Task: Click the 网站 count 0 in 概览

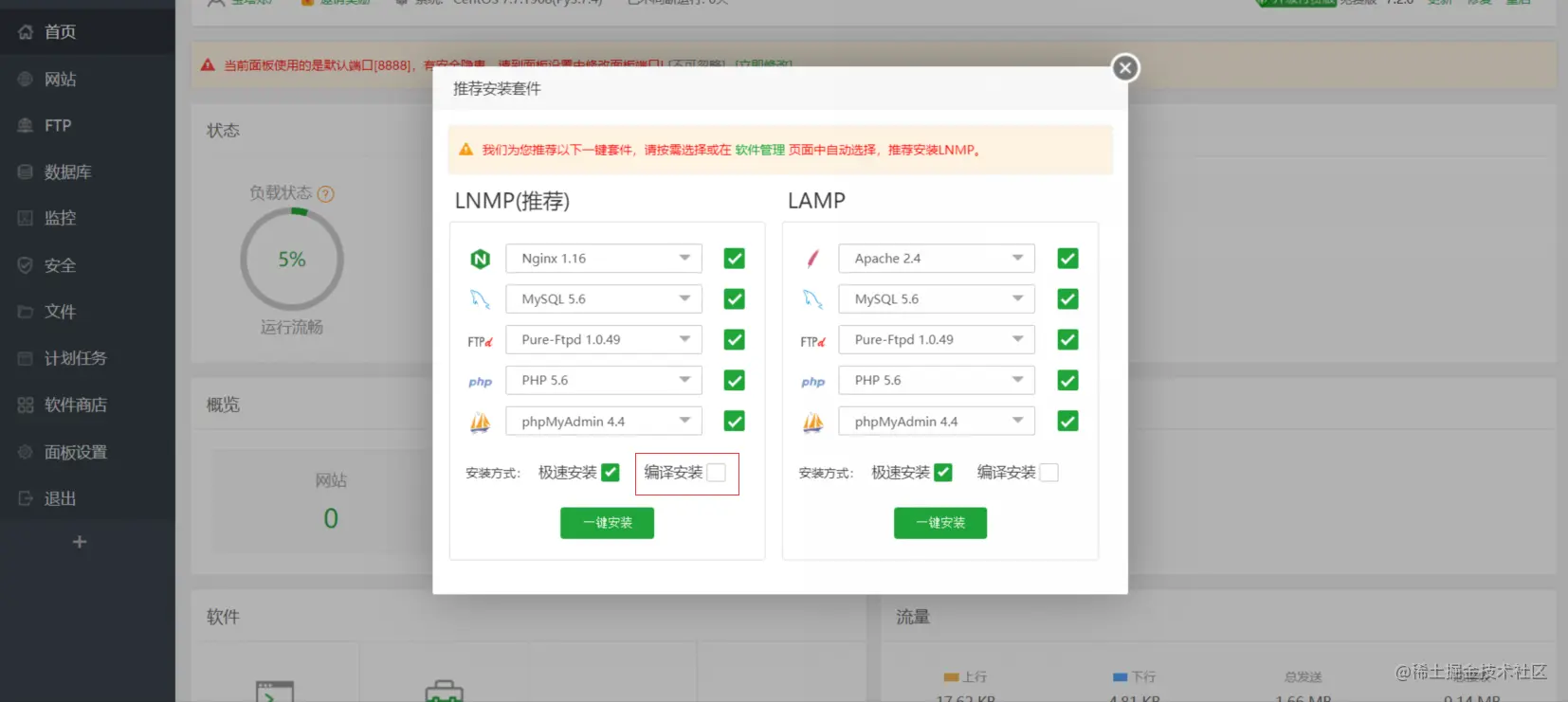Action: (331, 518)
